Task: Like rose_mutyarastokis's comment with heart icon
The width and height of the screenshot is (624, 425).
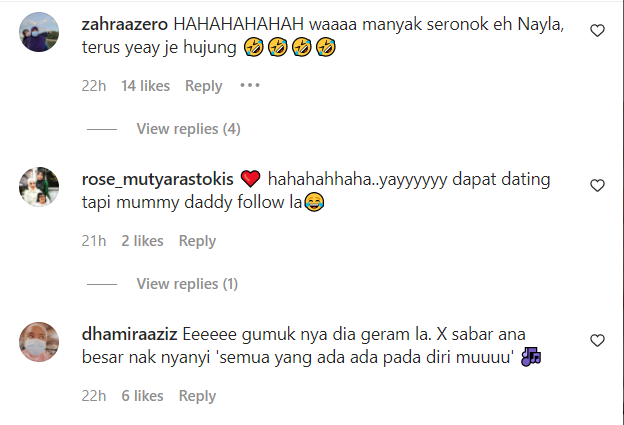Action: pyautogui.click(x=597, y=185)
